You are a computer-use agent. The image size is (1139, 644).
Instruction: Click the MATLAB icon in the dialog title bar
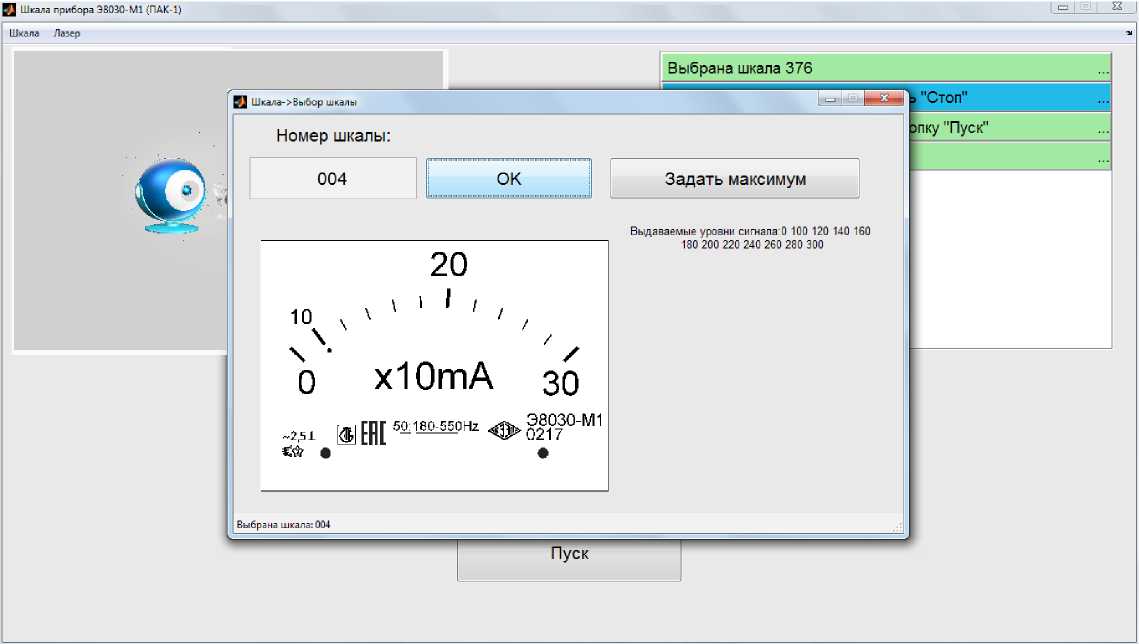tap(240, 101)
